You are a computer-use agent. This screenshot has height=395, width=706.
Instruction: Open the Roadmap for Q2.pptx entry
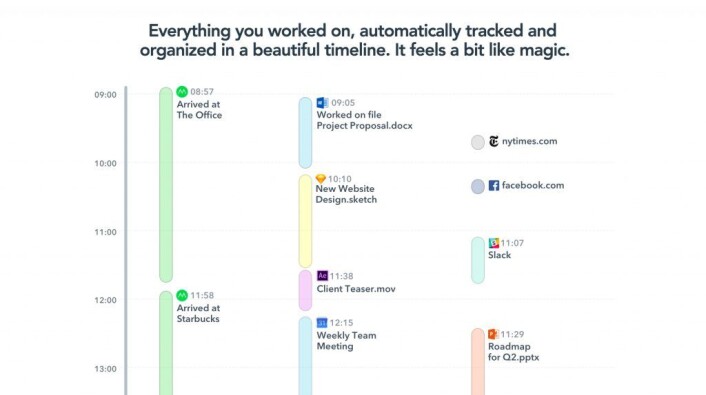point(513,352)
